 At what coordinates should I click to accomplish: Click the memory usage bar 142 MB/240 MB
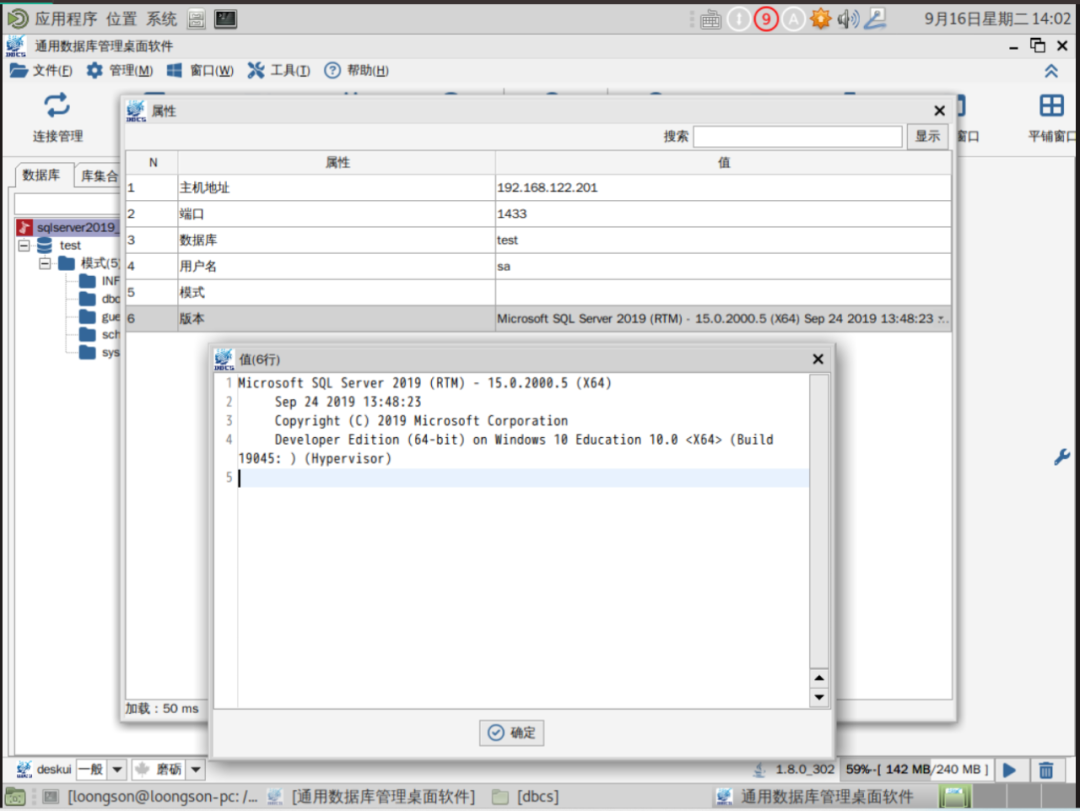917,769
